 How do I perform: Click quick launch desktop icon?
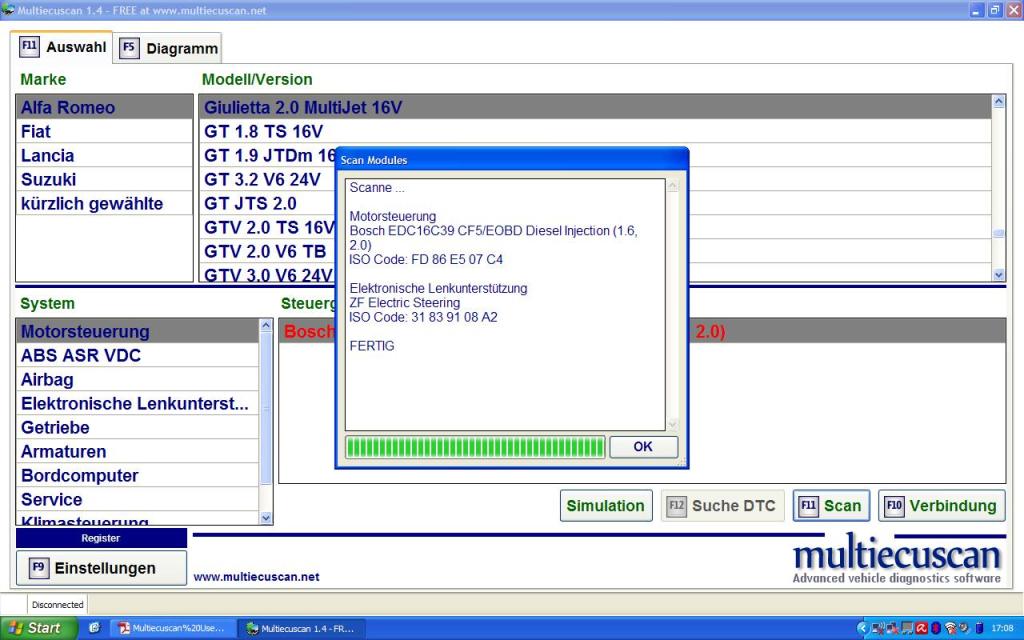95,628
